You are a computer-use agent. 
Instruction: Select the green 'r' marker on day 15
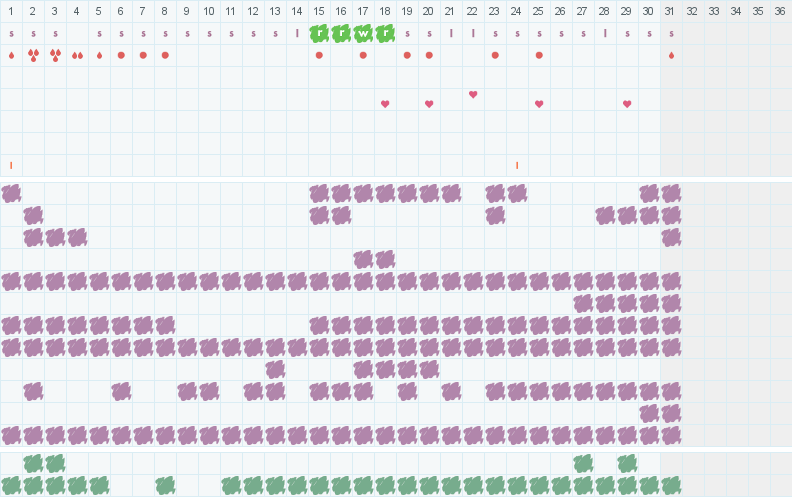(x=319, y=33)
